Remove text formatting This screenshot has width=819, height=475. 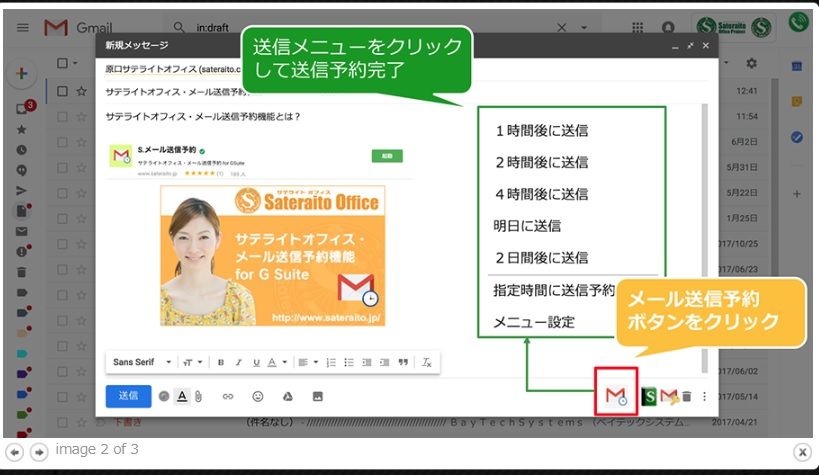pyautogui.click(x=426, y=362)
